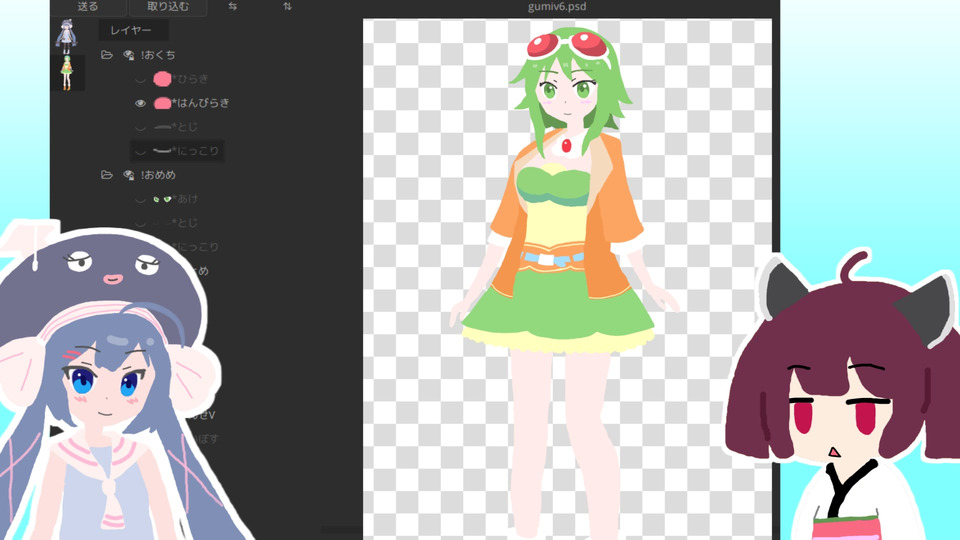Screen dimensions: 960x540
Task: Select the !おめめ group name
Action: tap(159, 175)
